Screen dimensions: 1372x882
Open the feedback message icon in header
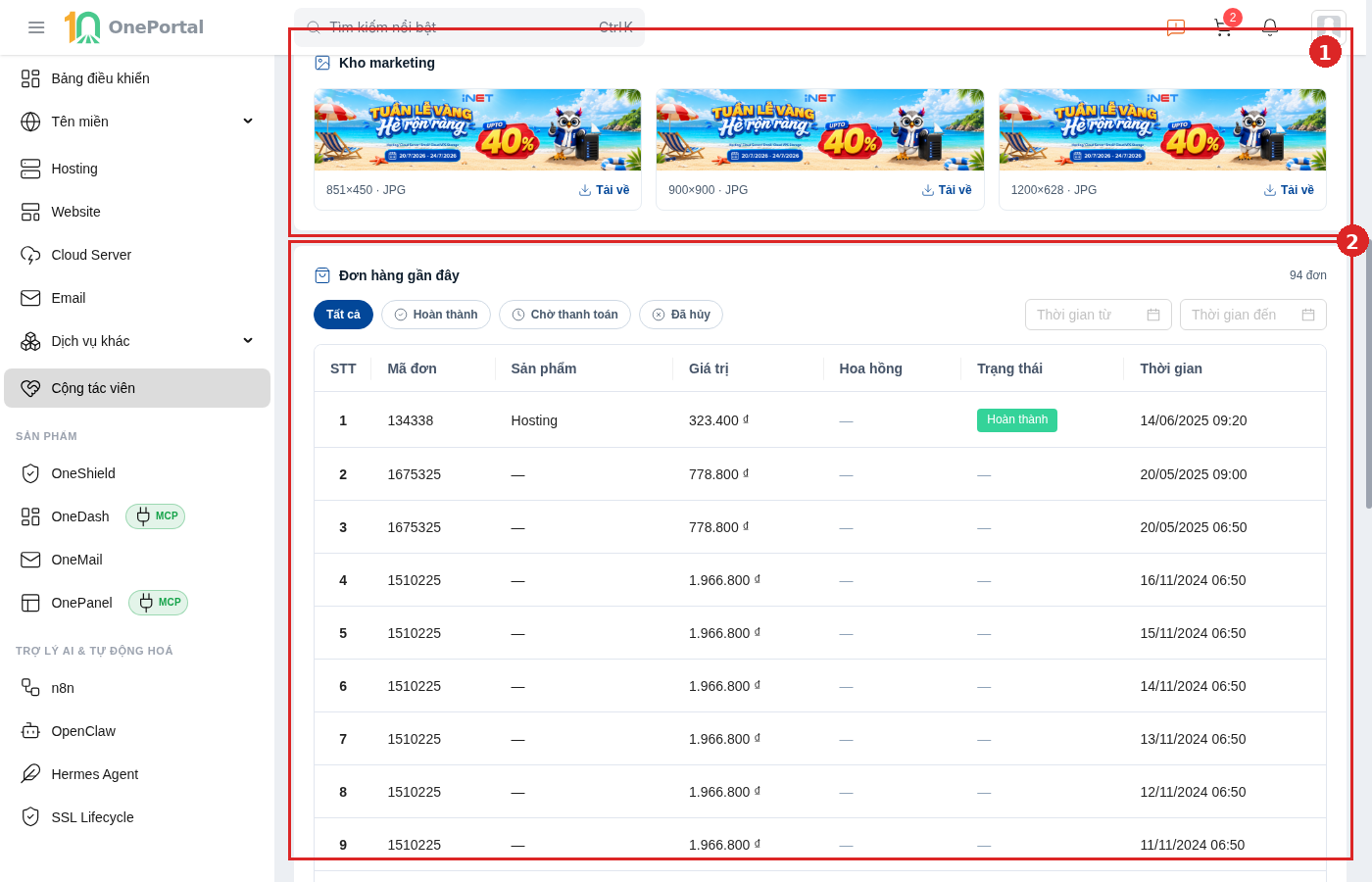point(1176,27)
